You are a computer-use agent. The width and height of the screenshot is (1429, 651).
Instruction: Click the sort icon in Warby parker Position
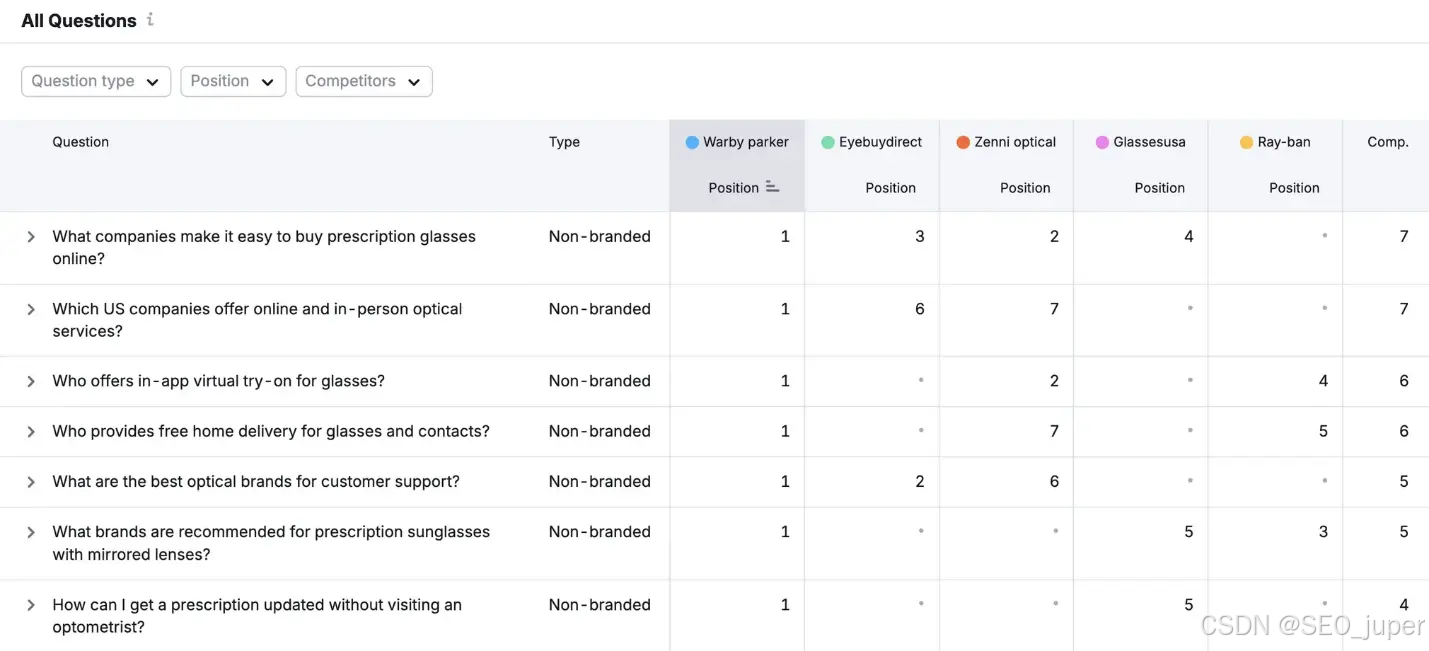pyautogui.click(x=772, y=187)
